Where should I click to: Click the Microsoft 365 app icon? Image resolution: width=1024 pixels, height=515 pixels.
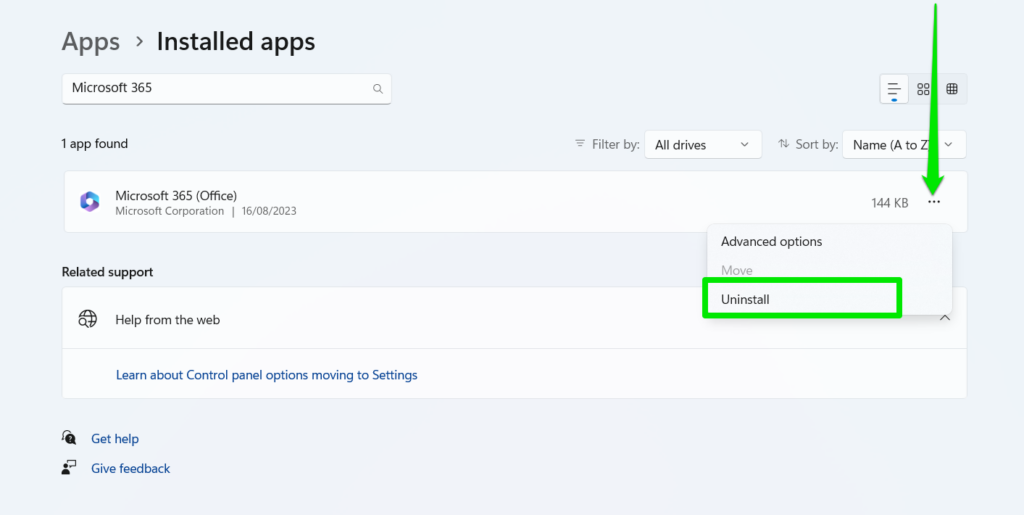(90, 202)
